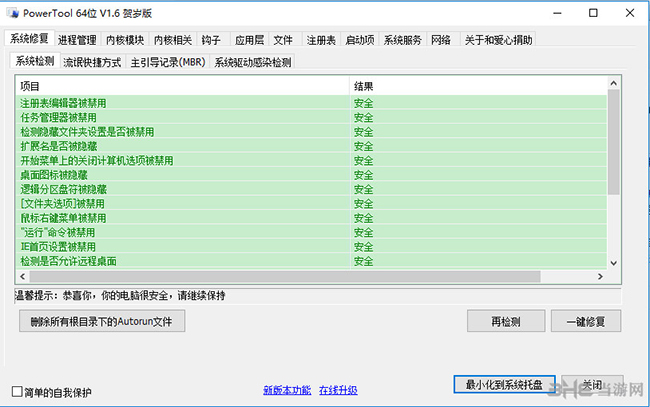
Task: Click 安全 result for 注册表编辑器被禁用
Action: pos(364,103)
